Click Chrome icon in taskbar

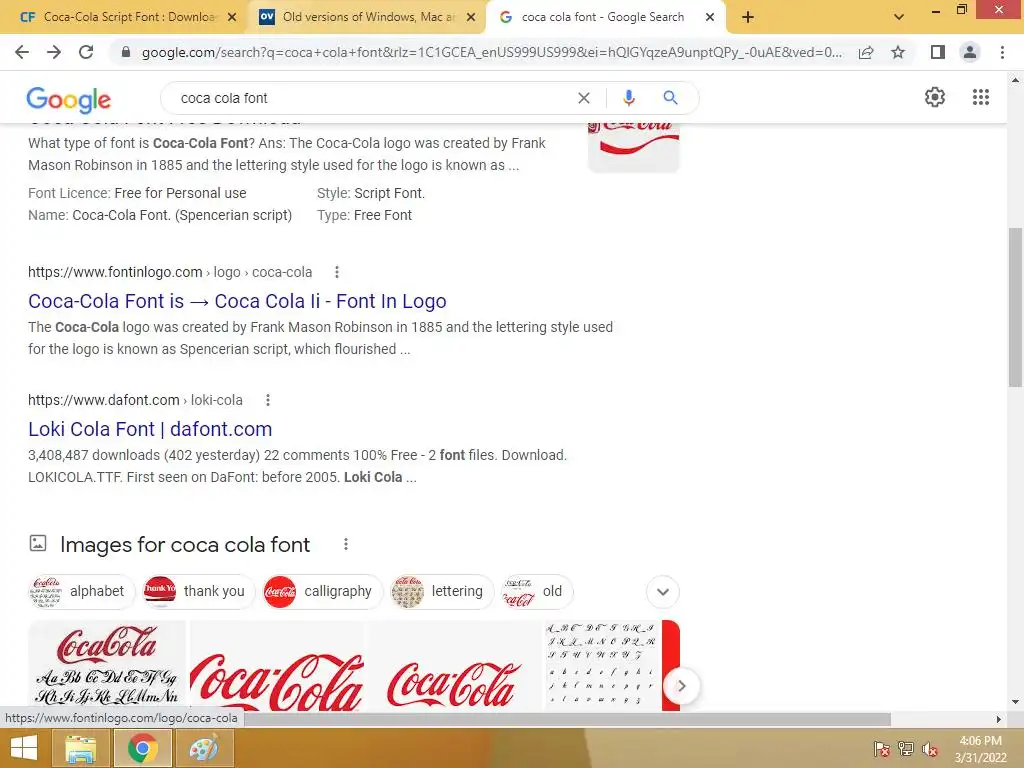(x=142, y=748)
